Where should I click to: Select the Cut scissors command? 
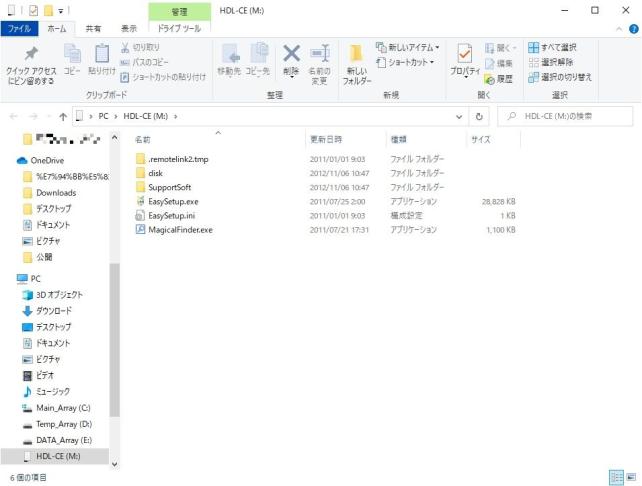[140, 47]
